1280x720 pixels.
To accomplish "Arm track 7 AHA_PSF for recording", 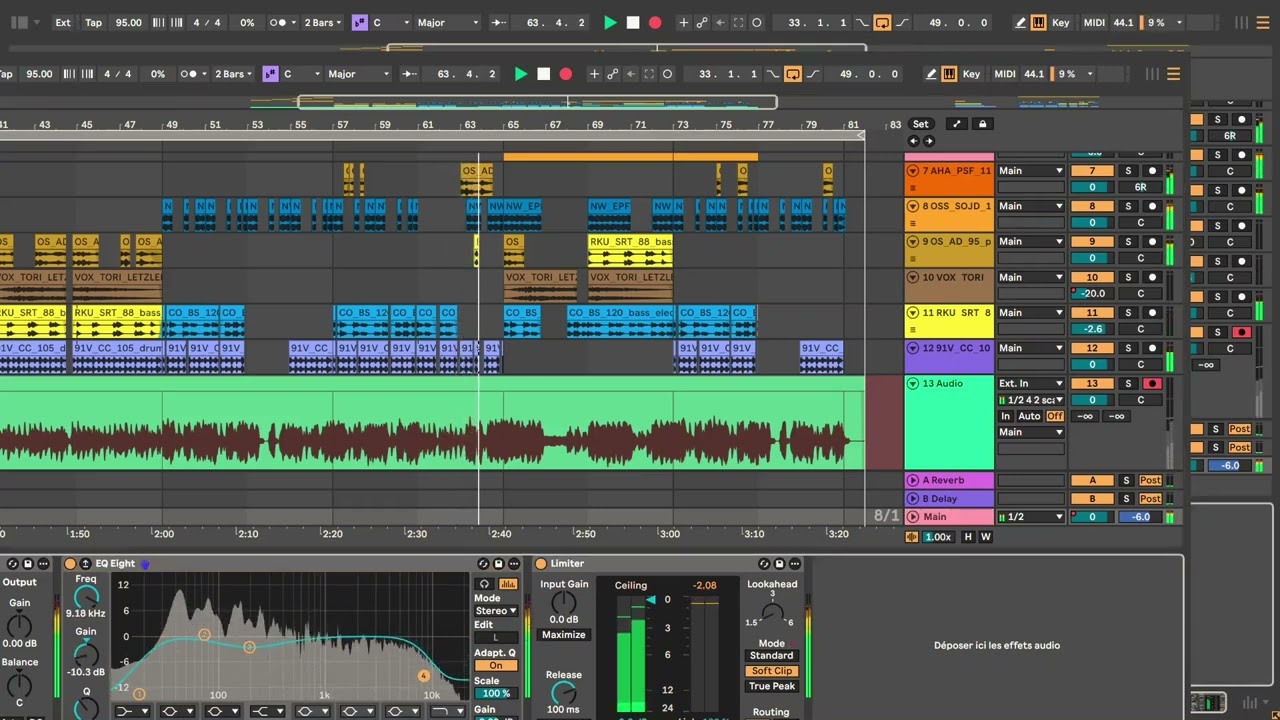I will click(1152, 171).
